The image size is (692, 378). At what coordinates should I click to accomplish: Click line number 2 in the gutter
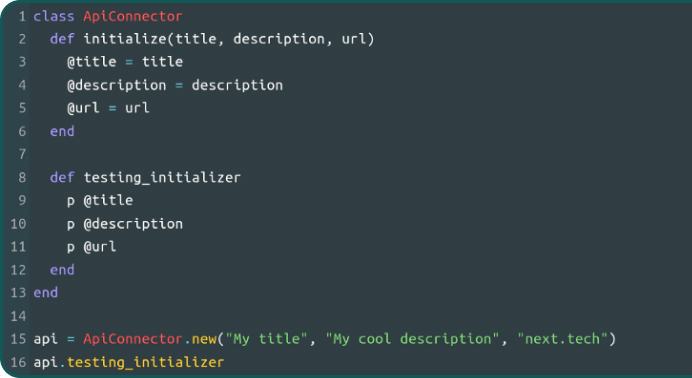[22, 39]
